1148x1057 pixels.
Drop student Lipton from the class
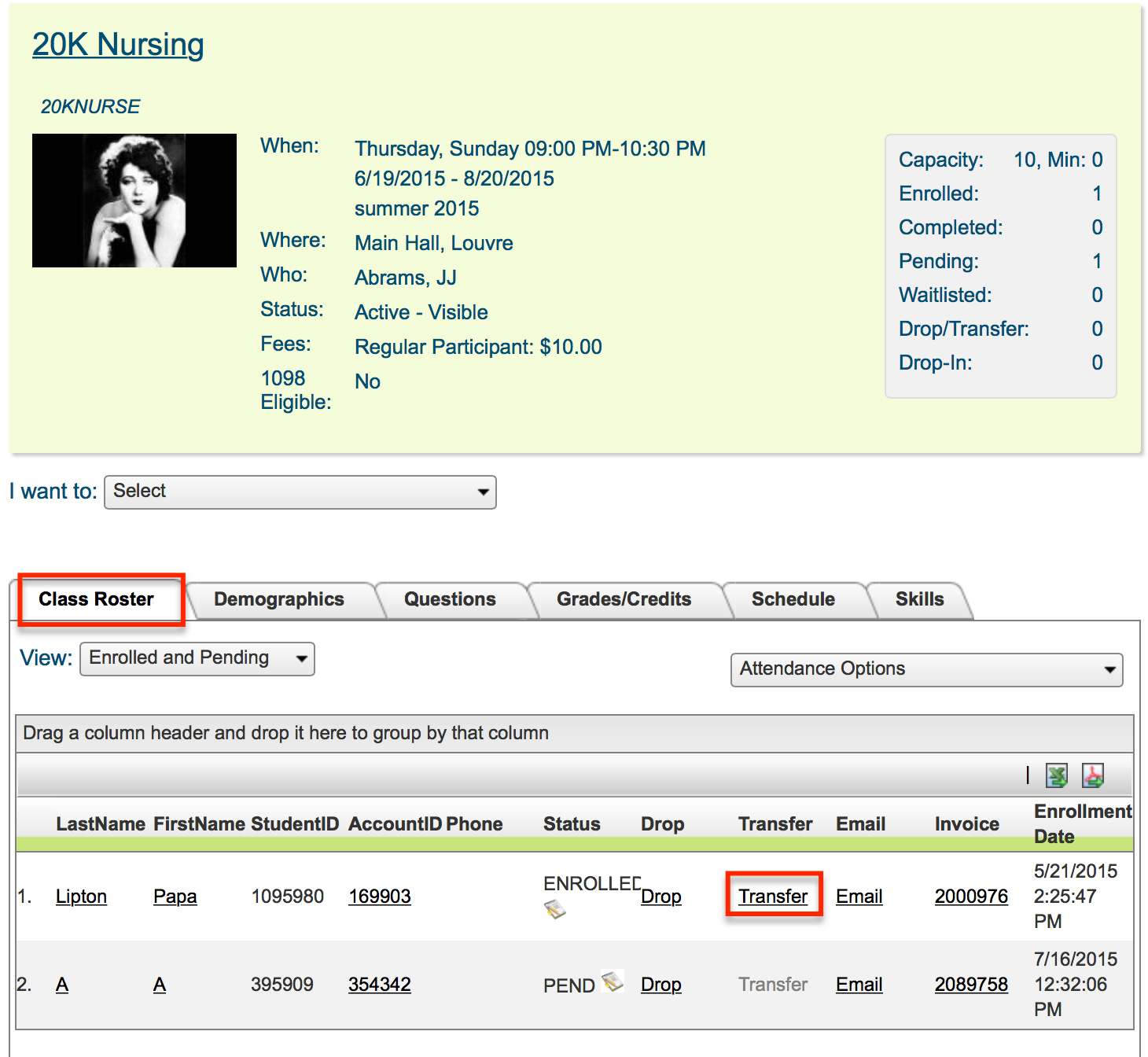click(x=660, y=897)
